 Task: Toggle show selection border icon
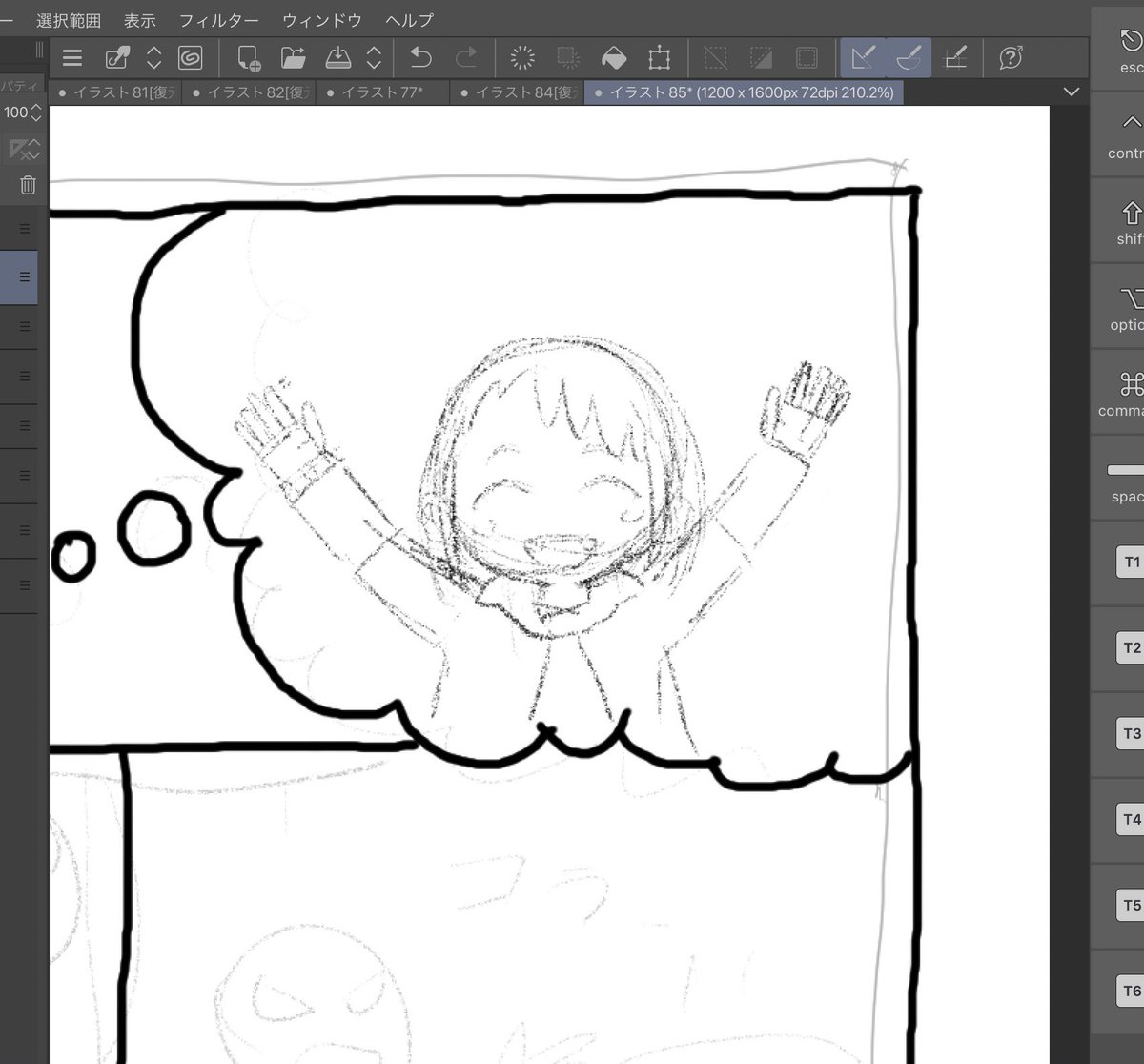807,58
